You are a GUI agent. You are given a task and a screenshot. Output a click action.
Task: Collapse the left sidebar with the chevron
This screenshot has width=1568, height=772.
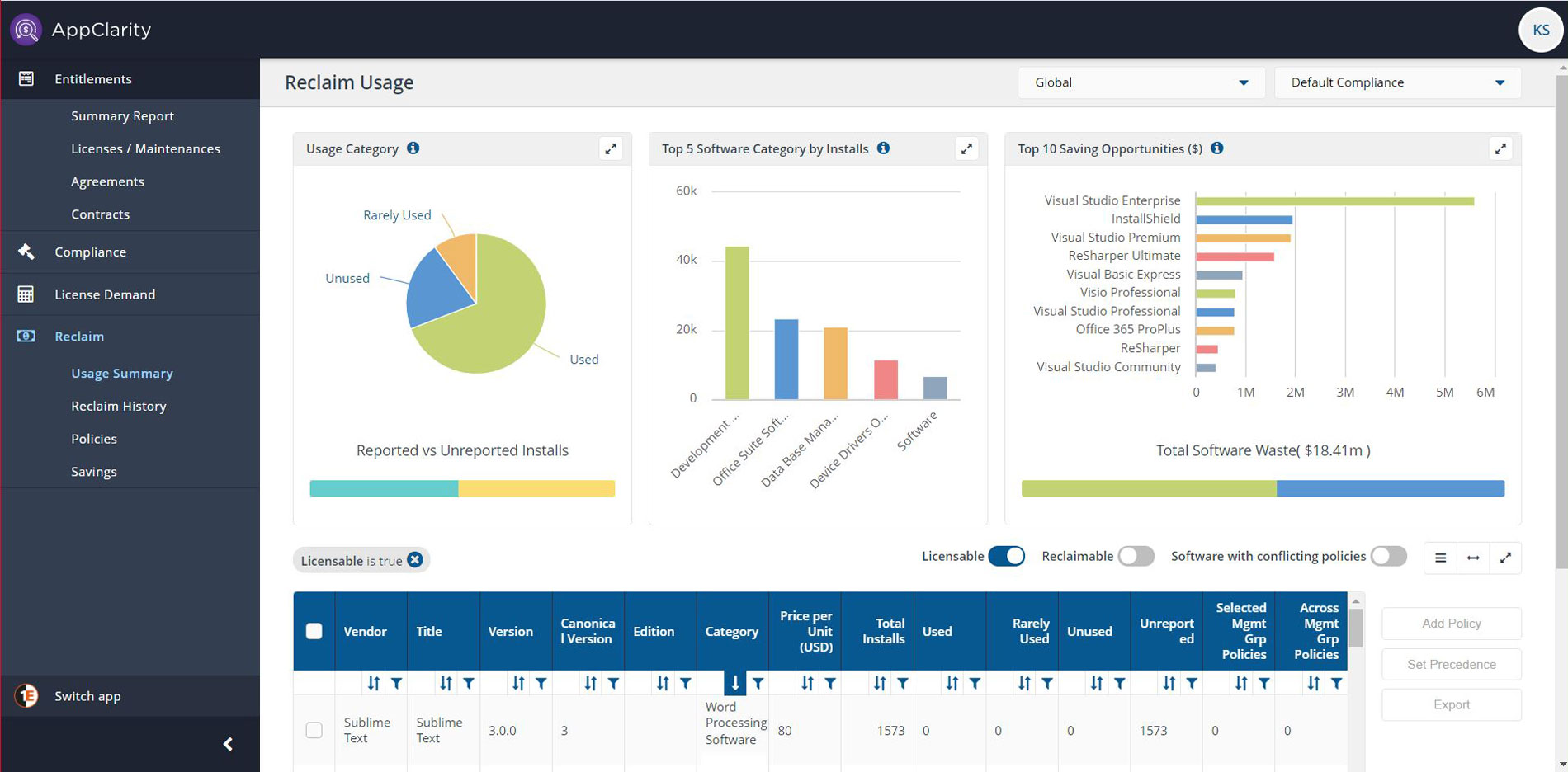[228, 744]
